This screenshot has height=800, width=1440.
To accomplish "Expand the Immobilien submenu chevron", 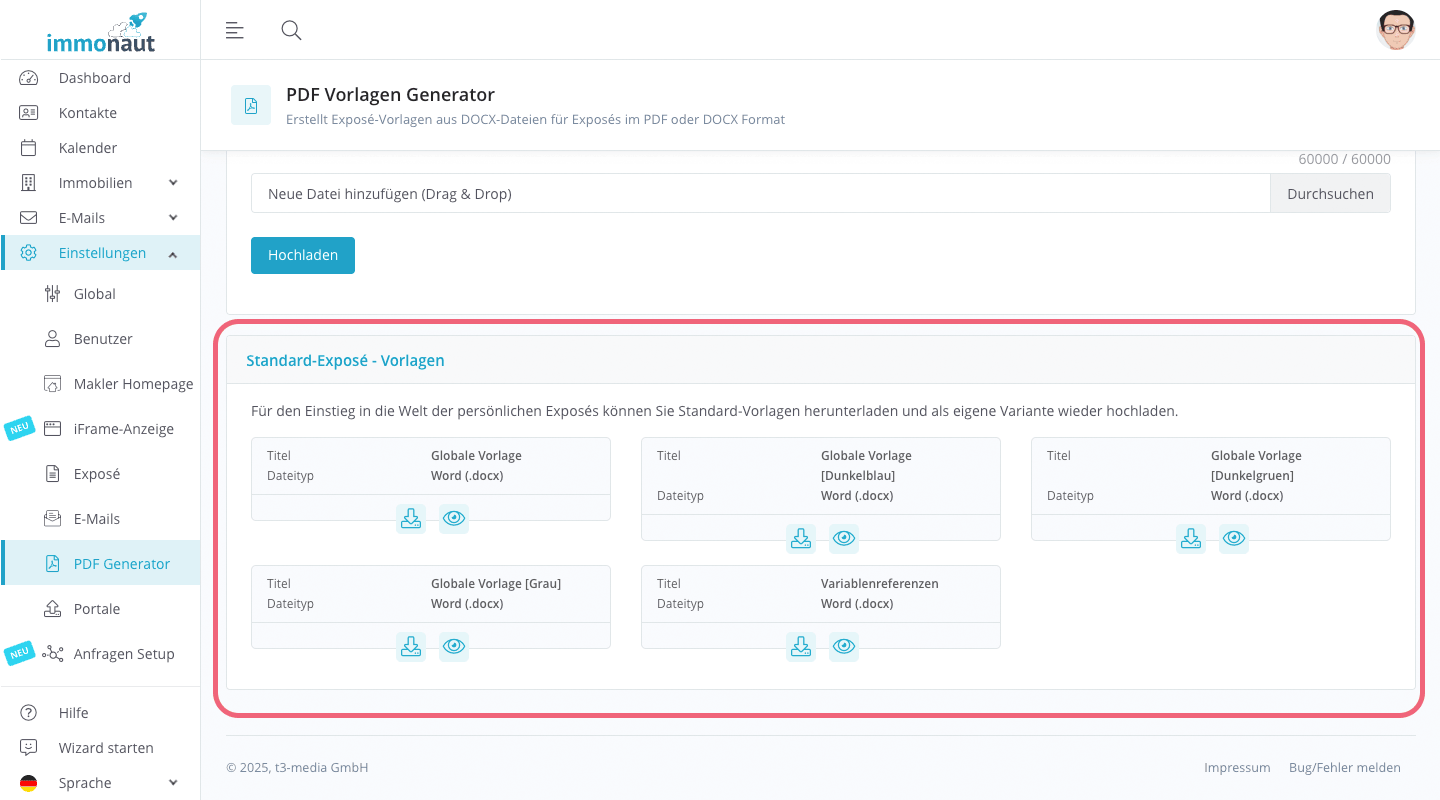I will coord(173,183).
